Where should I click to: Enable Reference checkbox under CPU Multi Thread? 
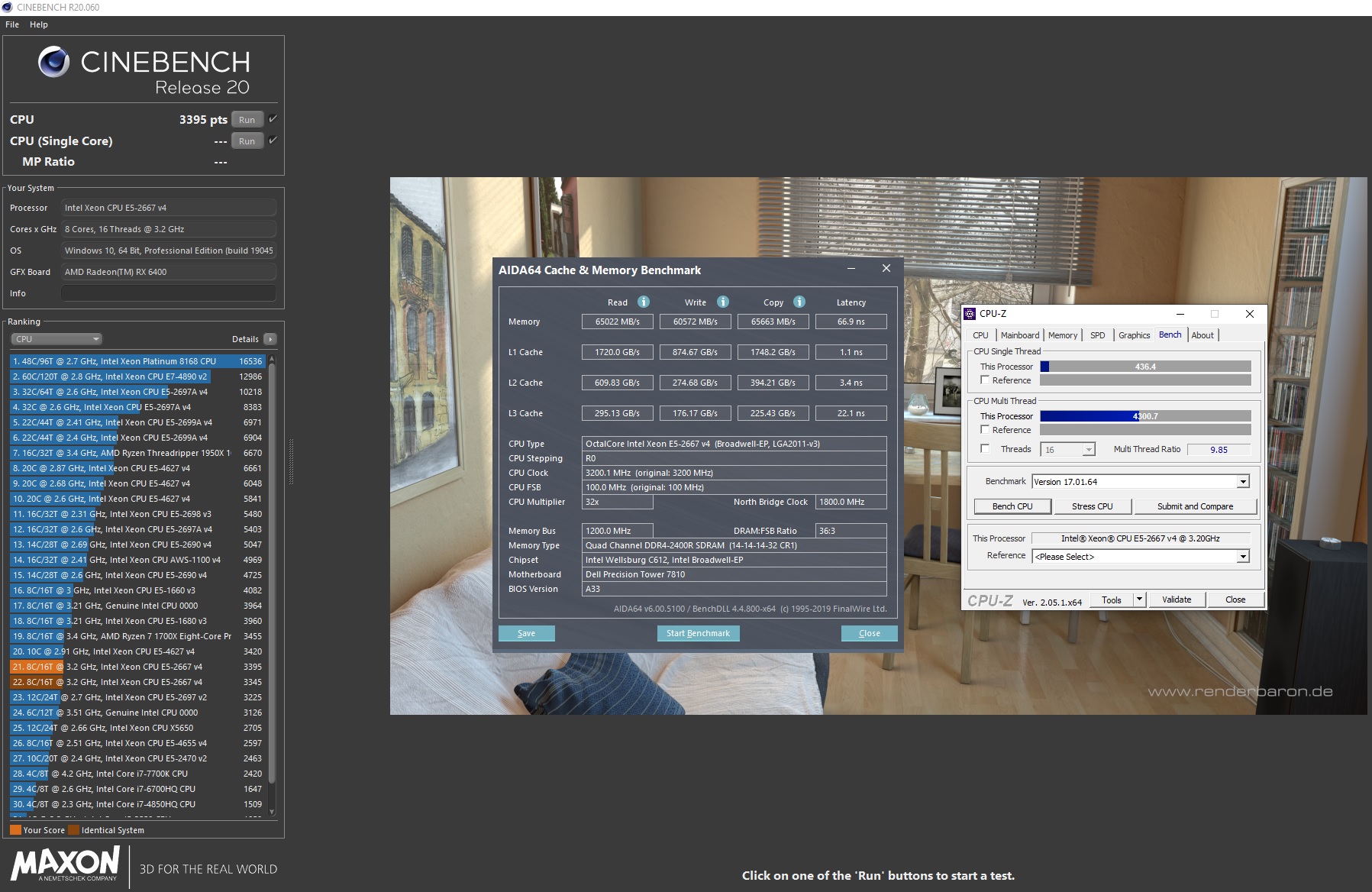[985, 429]
